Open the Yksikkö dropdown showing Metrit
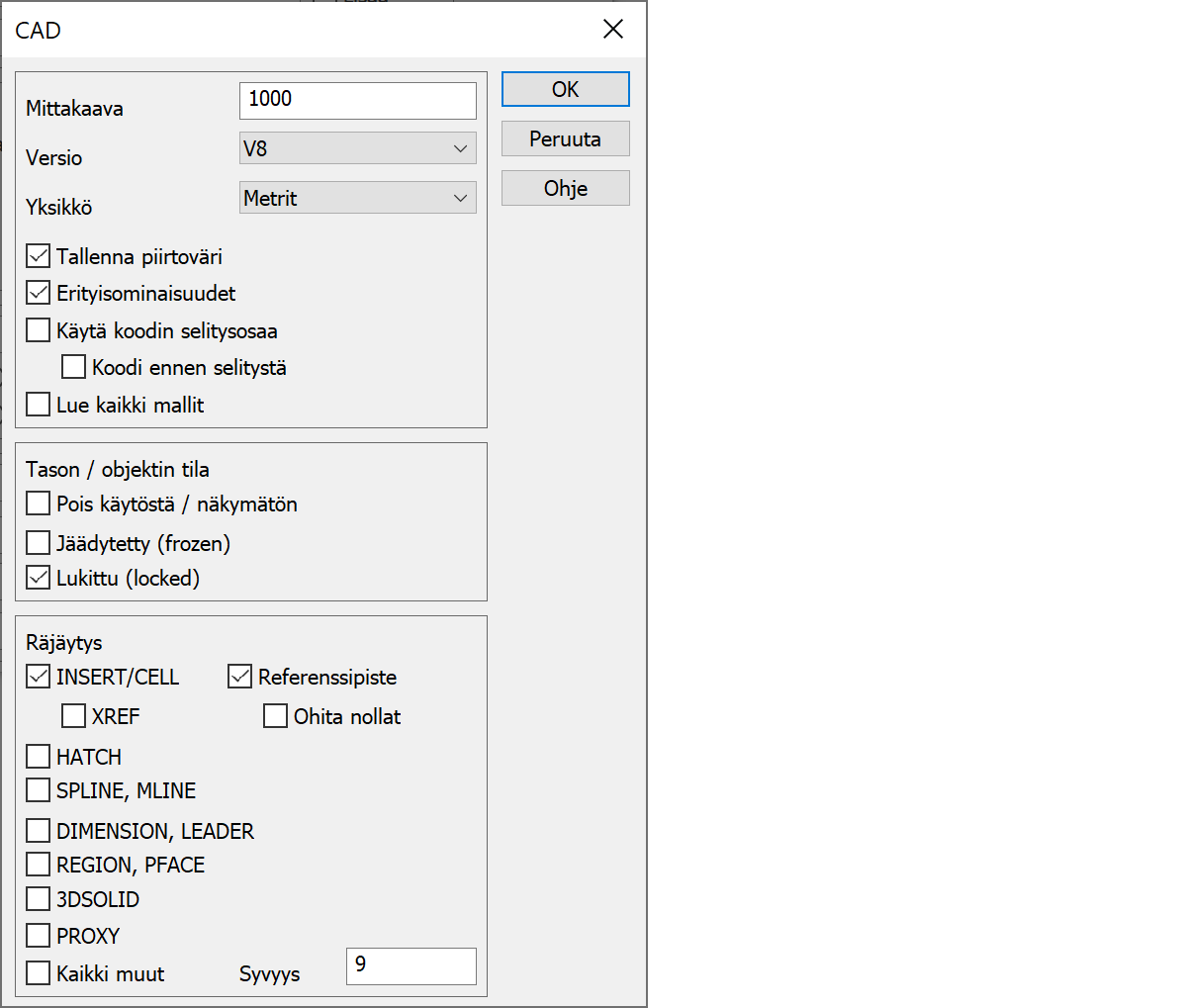Viewport: 1187px width, 1008px height. 357,198
